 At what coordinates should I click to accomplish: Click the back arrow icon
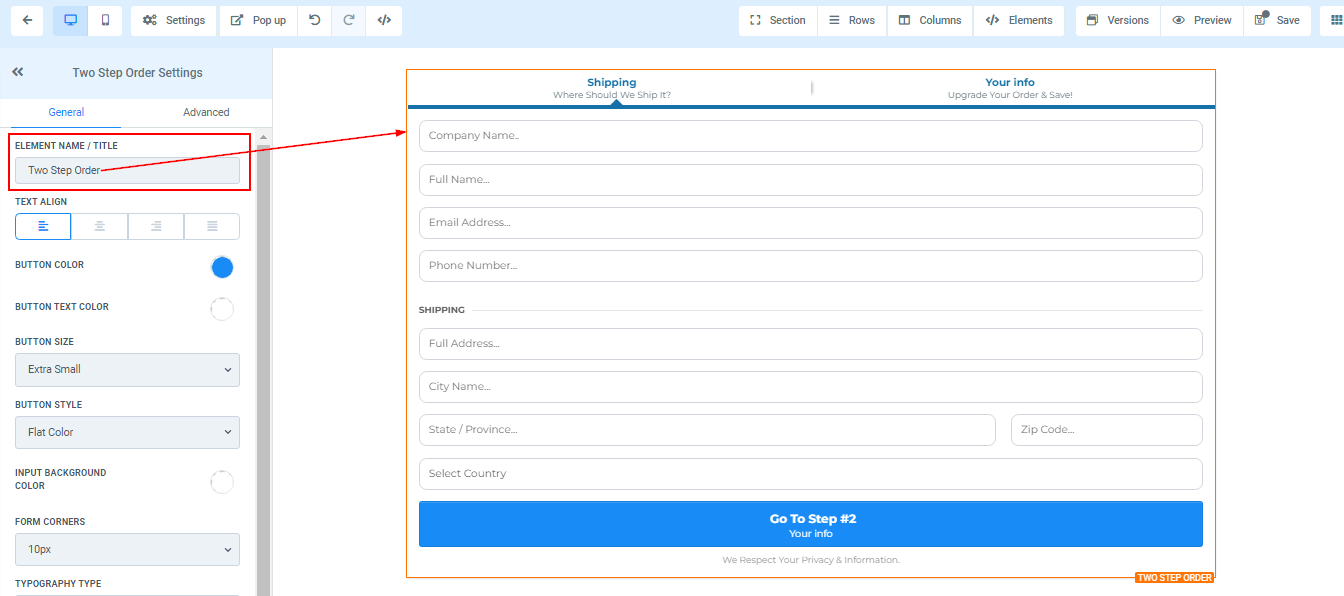pos(27,20)
